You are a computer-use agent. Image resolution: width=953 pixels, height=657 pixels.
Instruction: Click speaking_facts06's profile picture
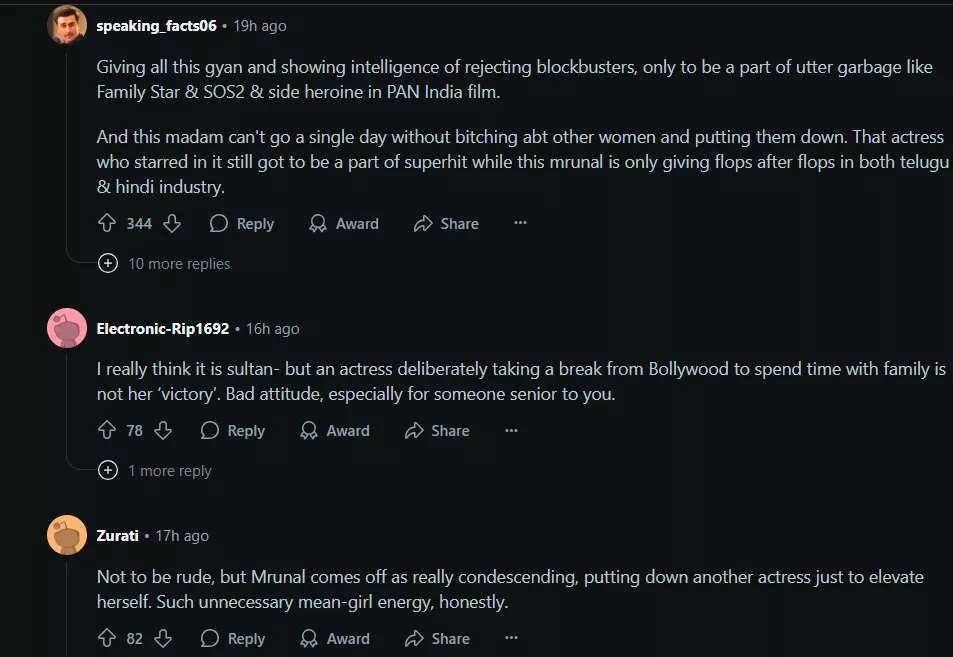(x=67, y=25)
